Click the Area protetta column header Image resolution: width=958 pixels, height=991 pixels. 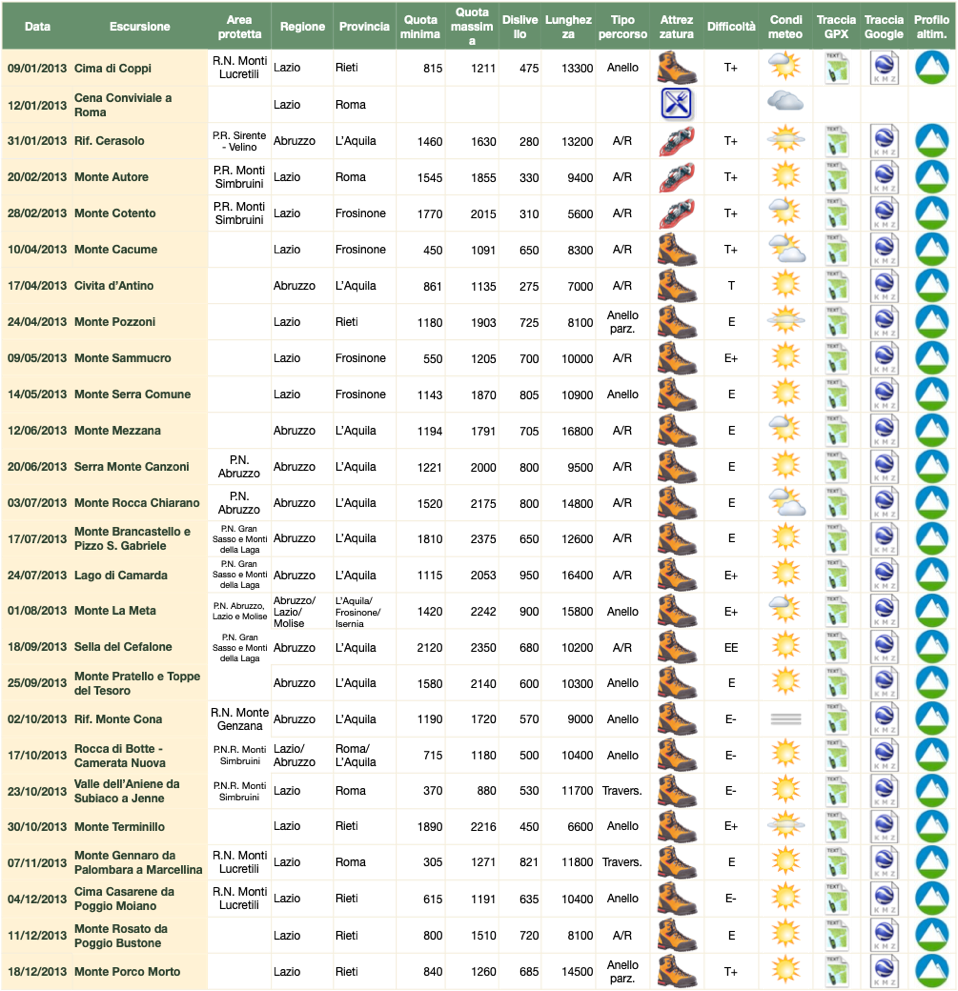pos(240,27)
